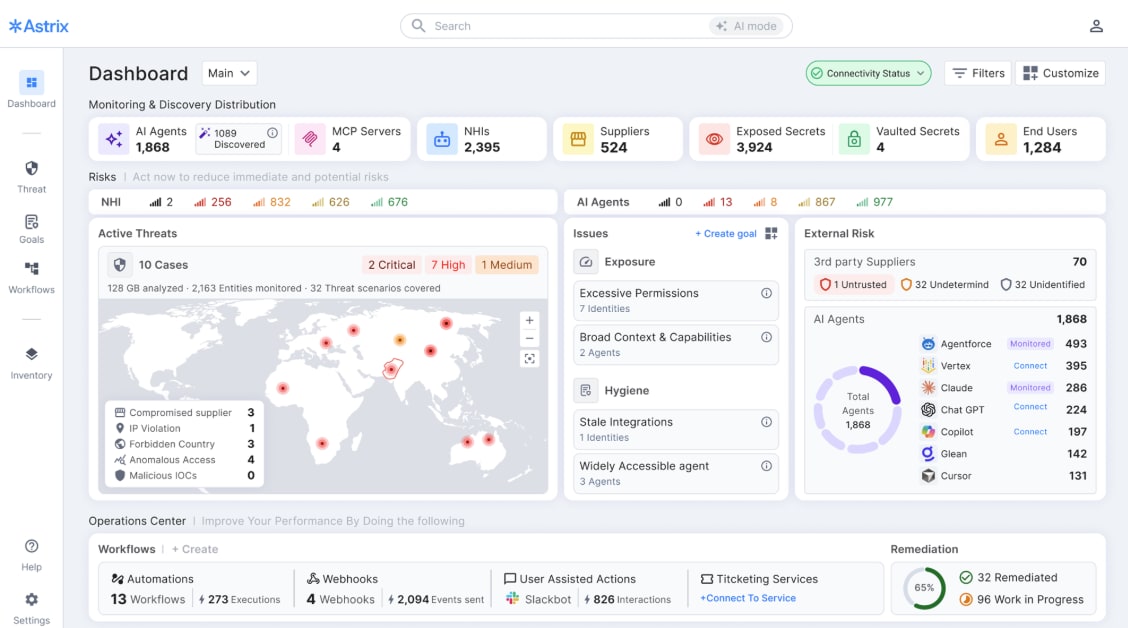Image resolution: width=1128 pixels, height=628 pixels.
Task: Filter threats by 1 Medium tag
Action: tap(506, 265)
